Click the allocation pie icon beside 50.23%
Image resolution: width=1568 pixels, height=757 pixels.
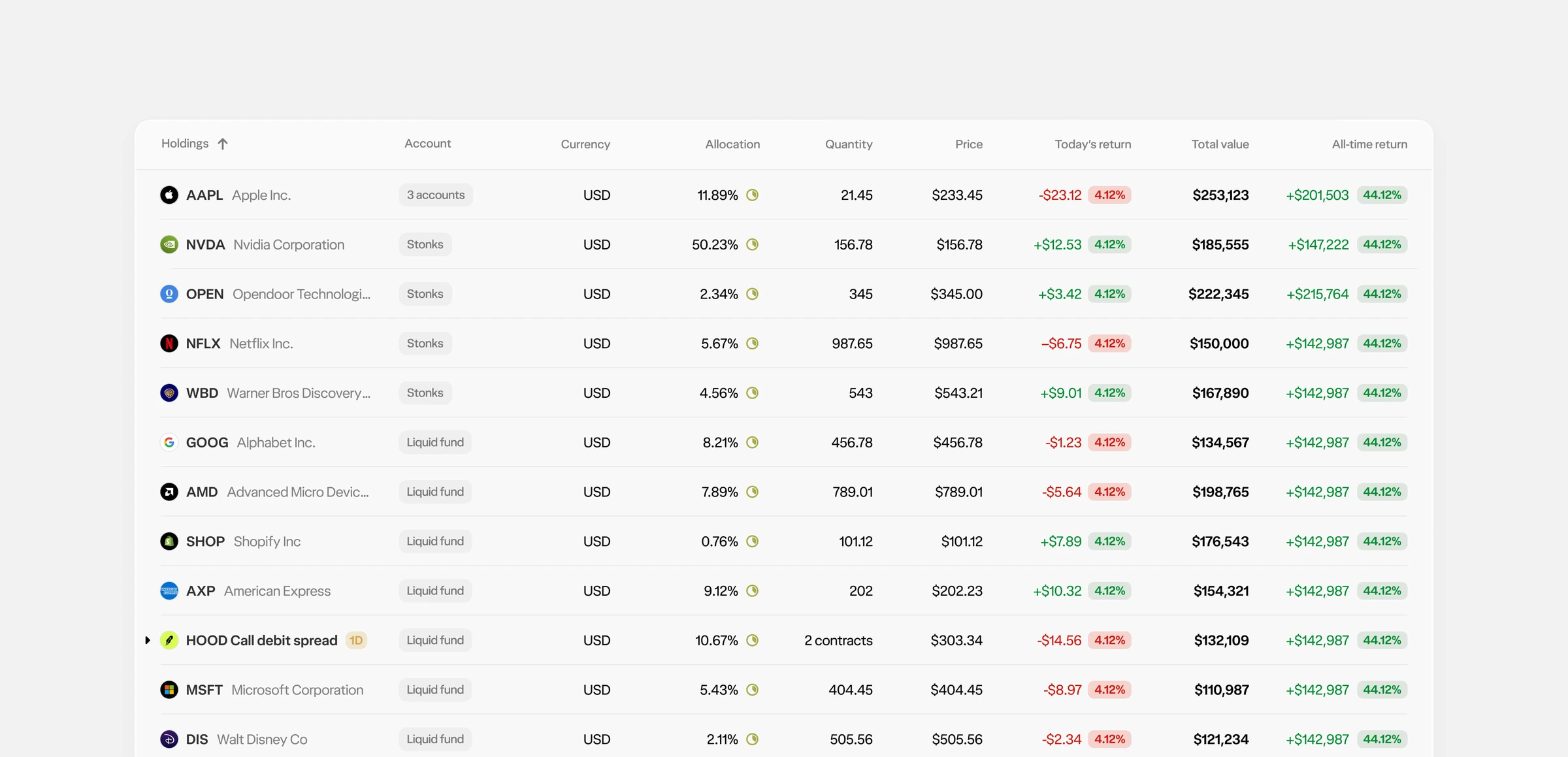tap(753, 244)
